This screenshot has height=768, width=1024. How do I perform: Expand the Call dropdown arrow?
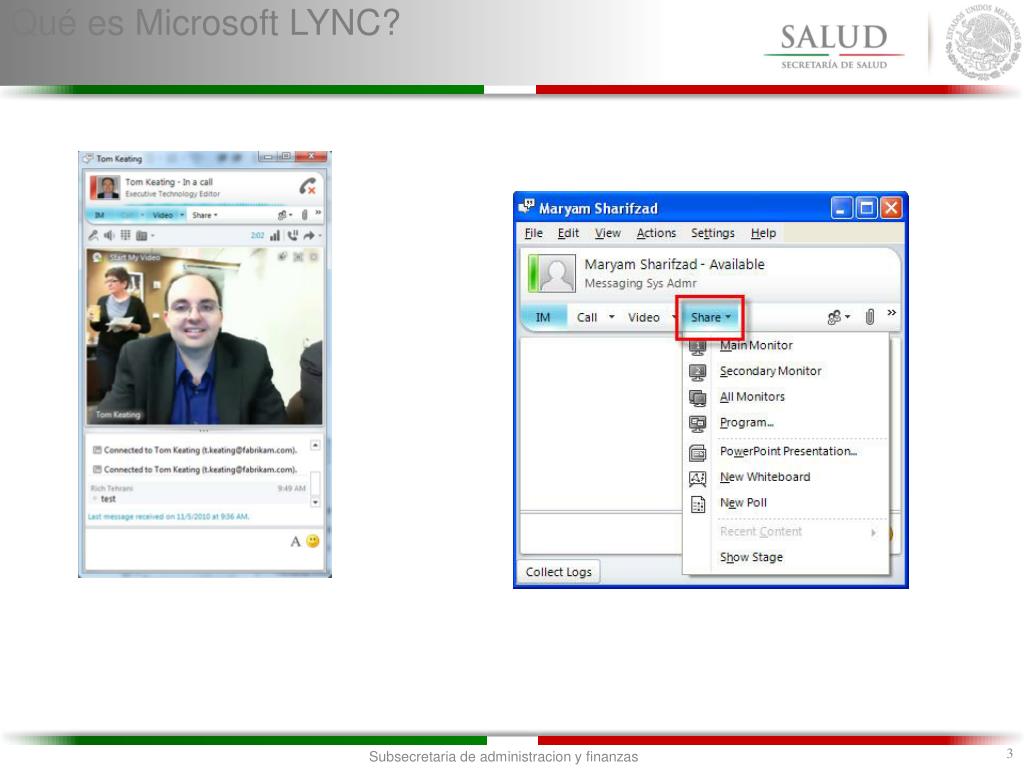click(612, 317)
